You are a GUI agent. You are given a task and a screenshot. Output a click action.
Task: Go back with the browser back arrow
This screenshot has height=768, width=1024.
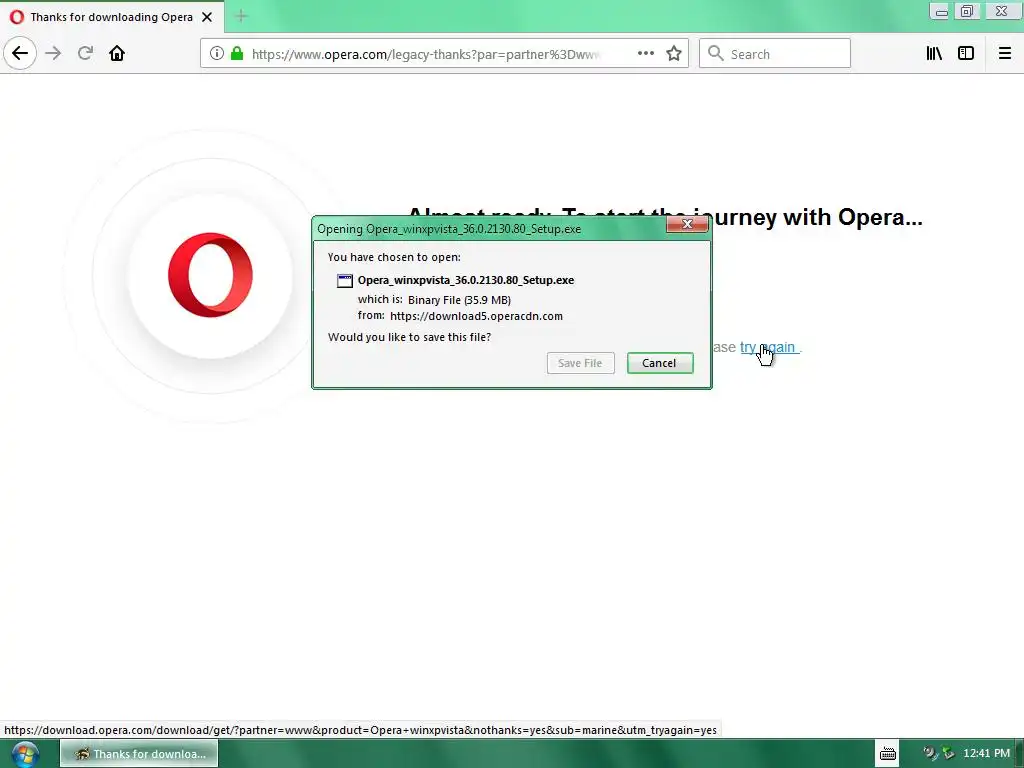click(20, 53)
